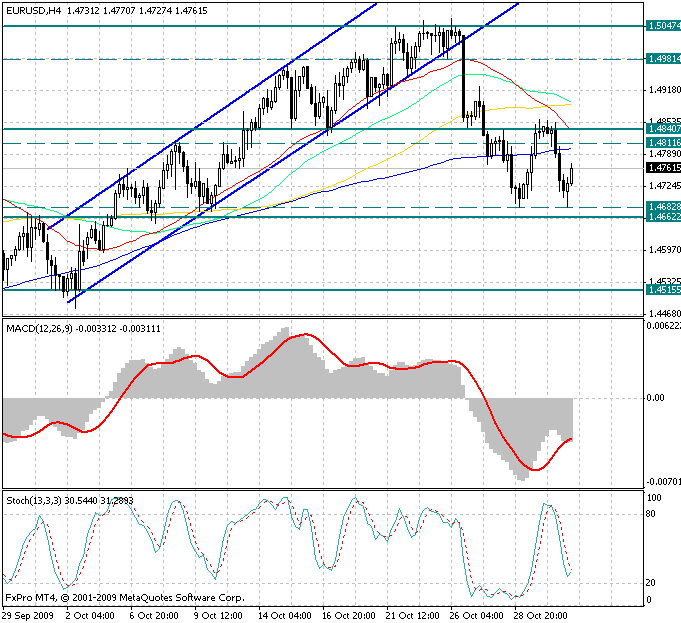
Task: Click the 28 Oct 20:00 time label
Action: [540, 616]
